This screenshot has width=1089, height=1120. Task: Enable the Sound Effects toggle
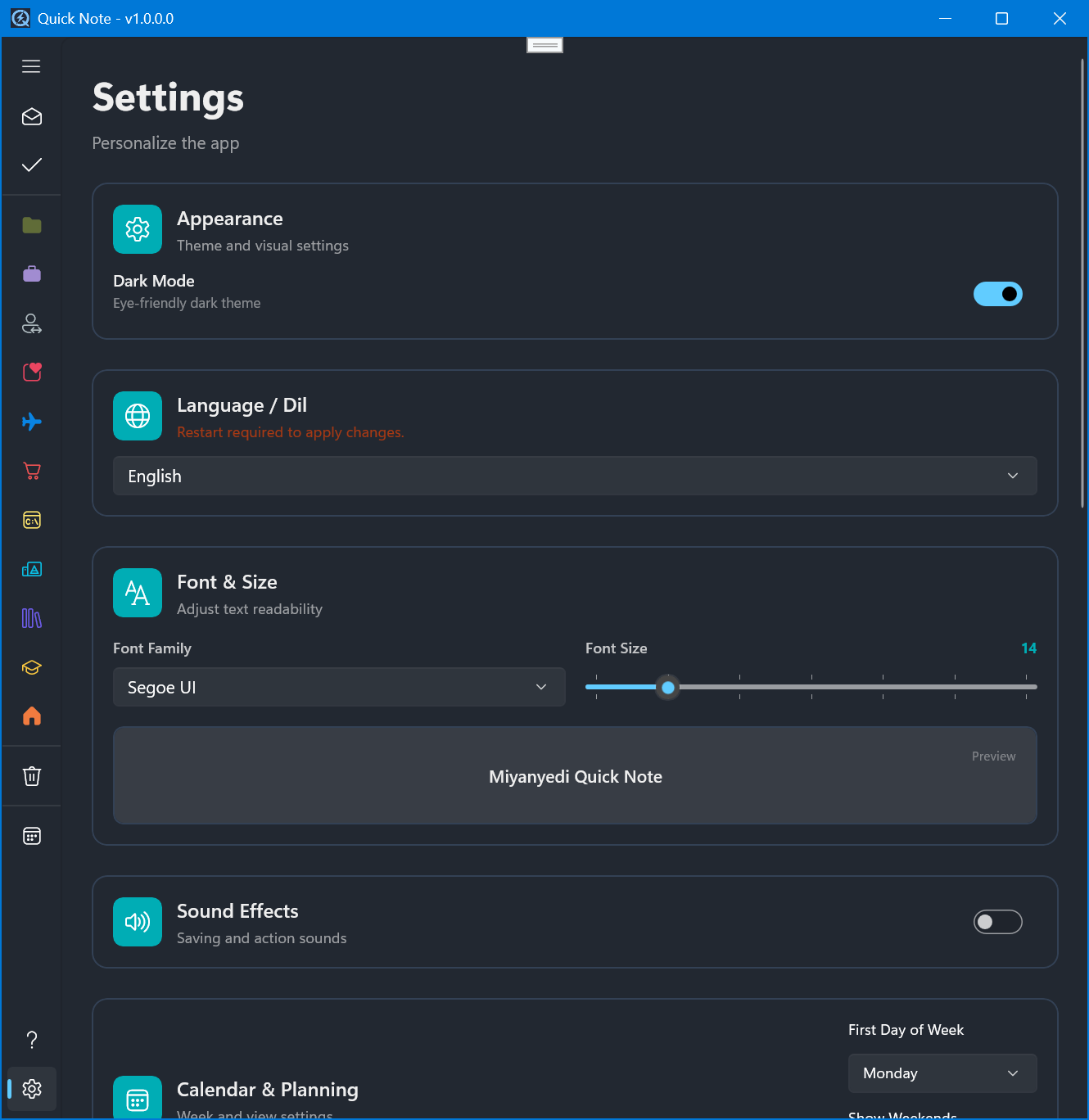pos(997,922)
